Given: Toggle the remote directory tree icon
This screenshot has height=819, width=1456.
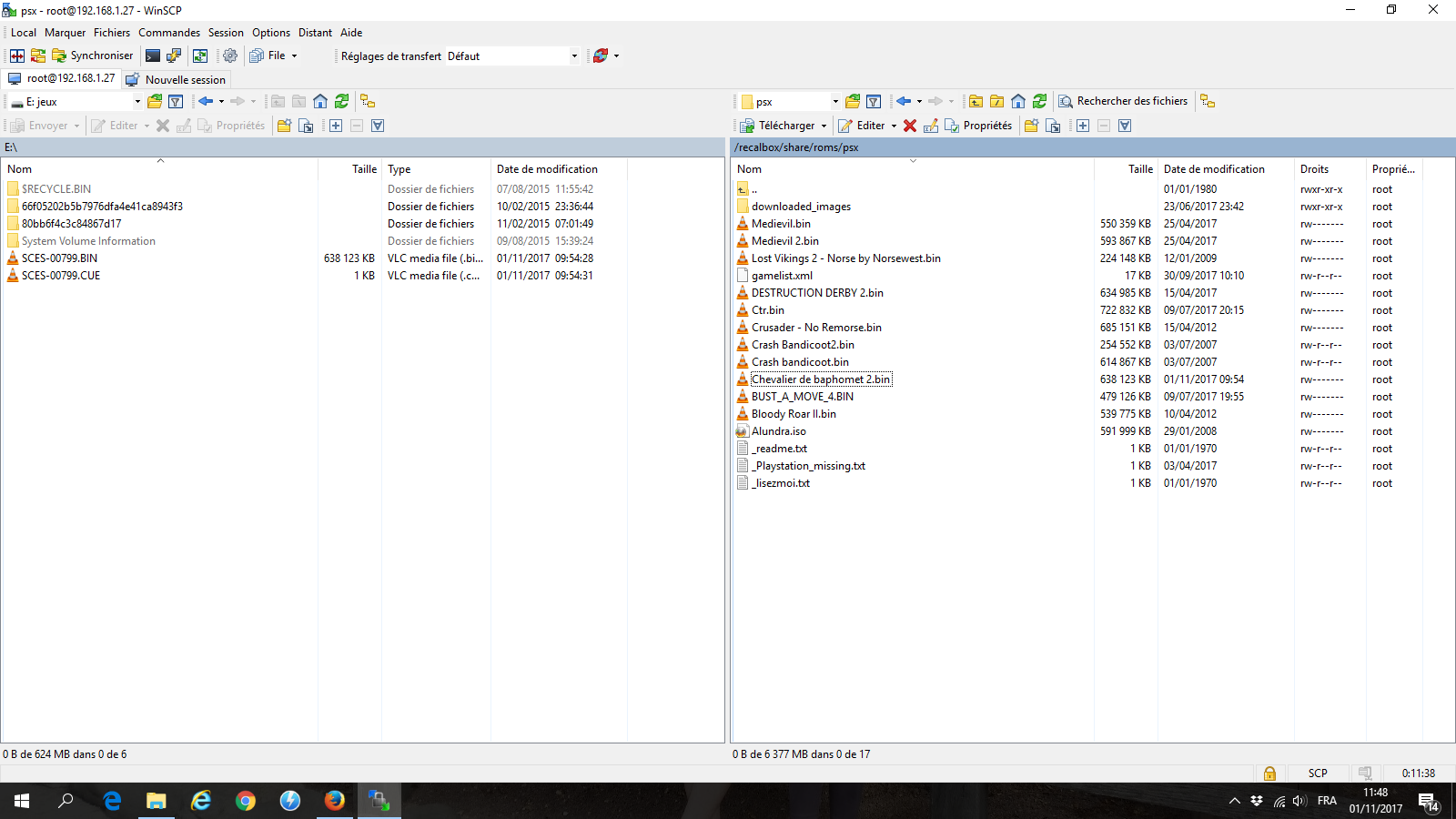Looking at the screenshot, I should [x=1208, y=101].
